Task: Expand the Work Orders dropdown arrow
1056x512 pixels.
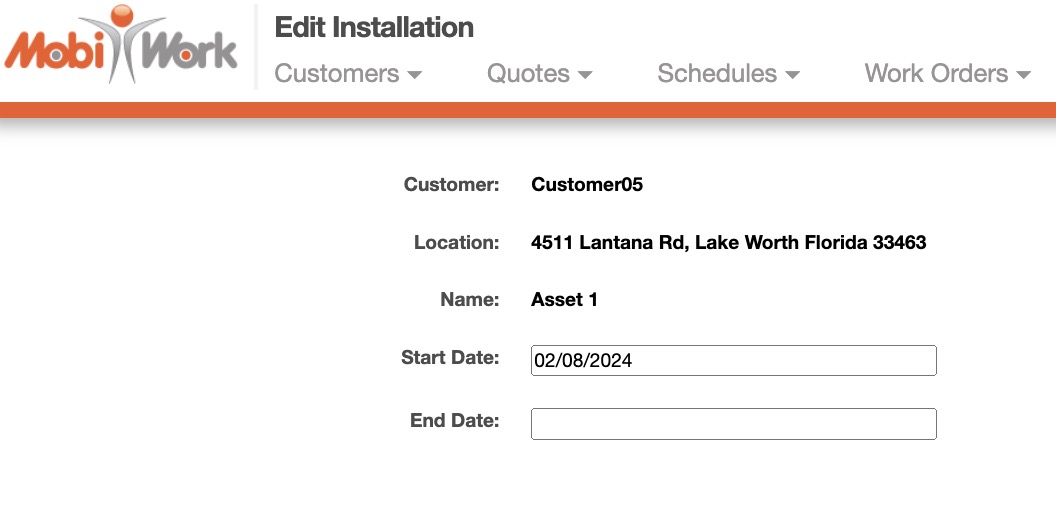Action: click(x=1023, y=75)
